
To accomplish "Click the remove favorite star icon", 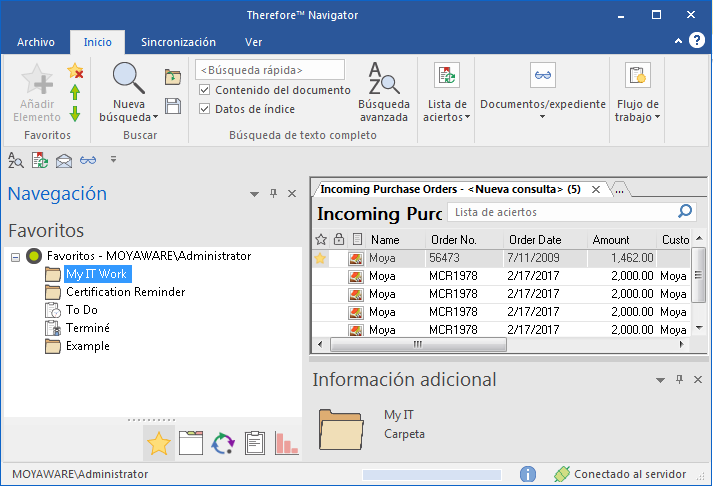I will (75, 71).
